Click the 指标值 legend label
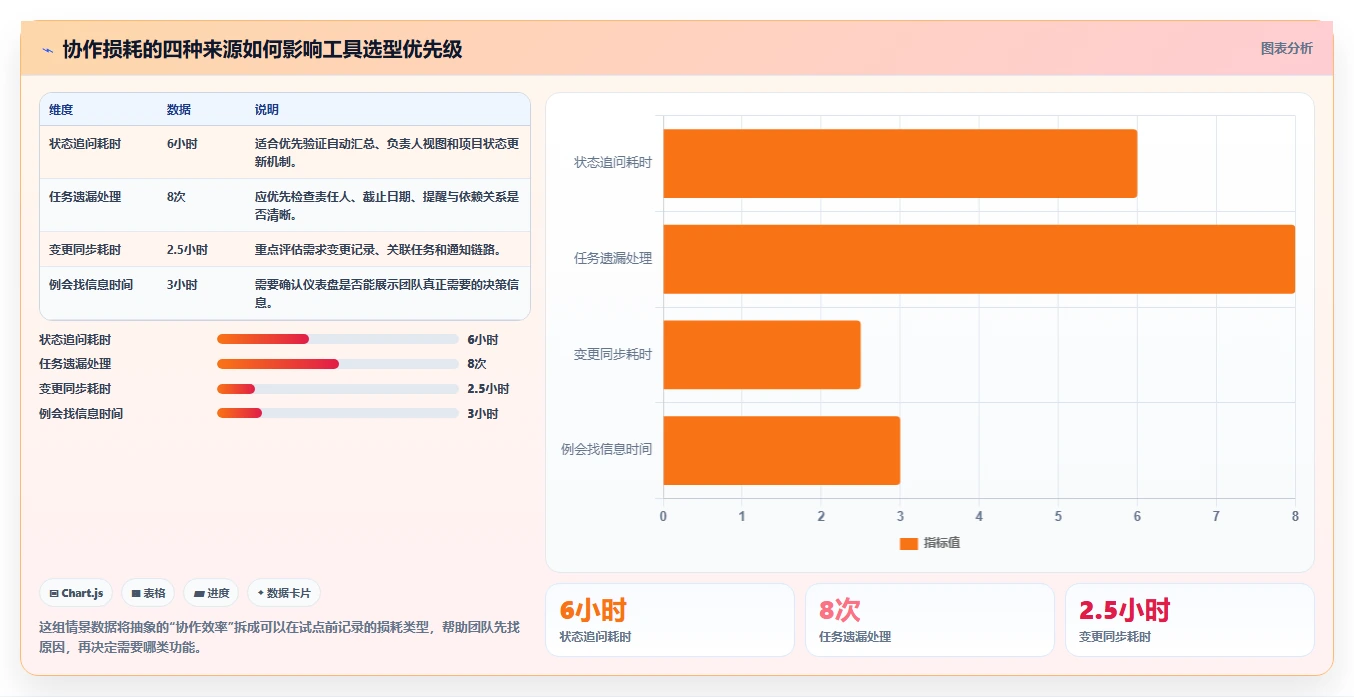Screen dimensions: 1354x697 click(x=942, y=543)
